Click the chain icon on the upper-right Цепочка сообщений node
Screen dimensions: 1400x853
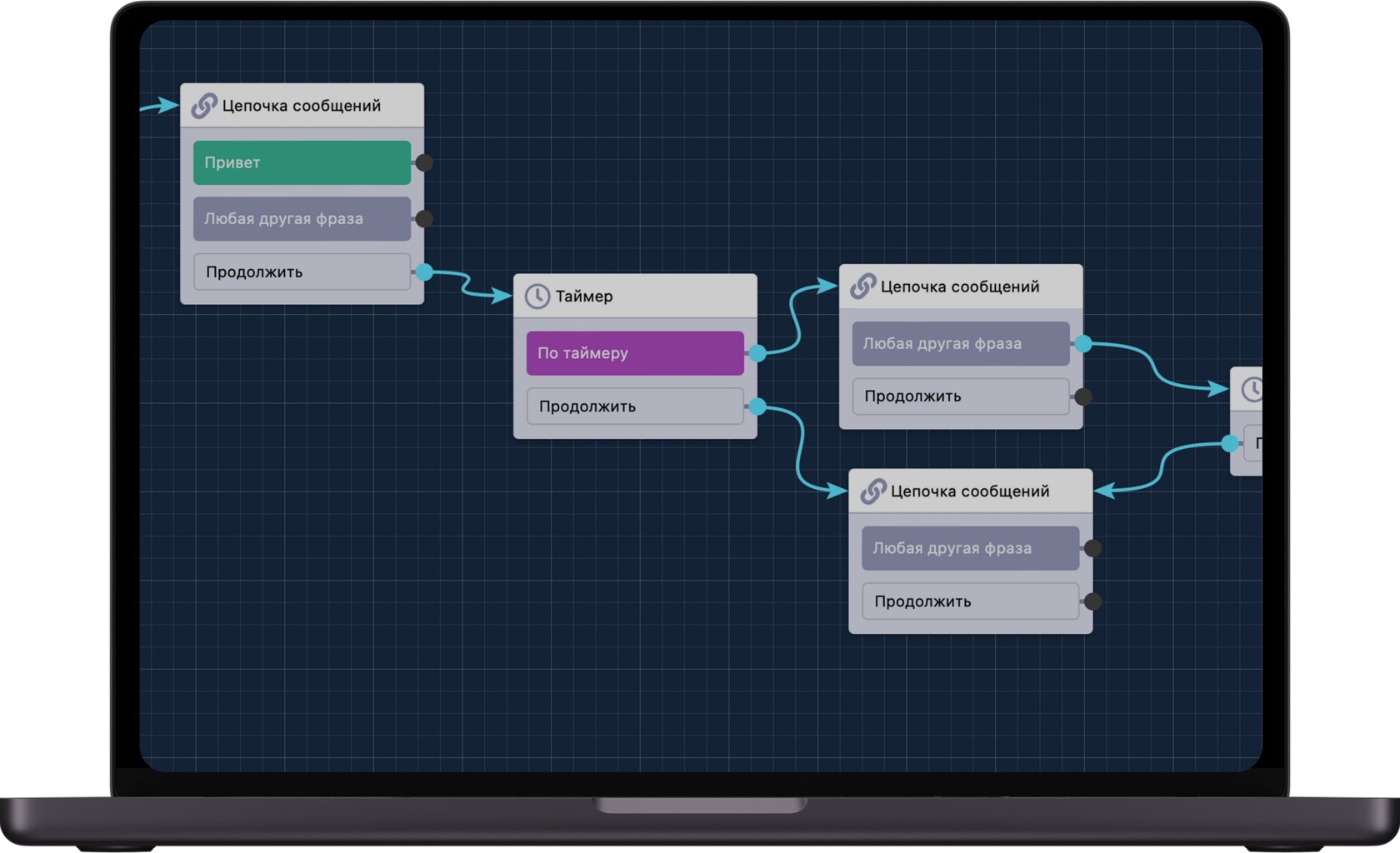tap(862, 286)
